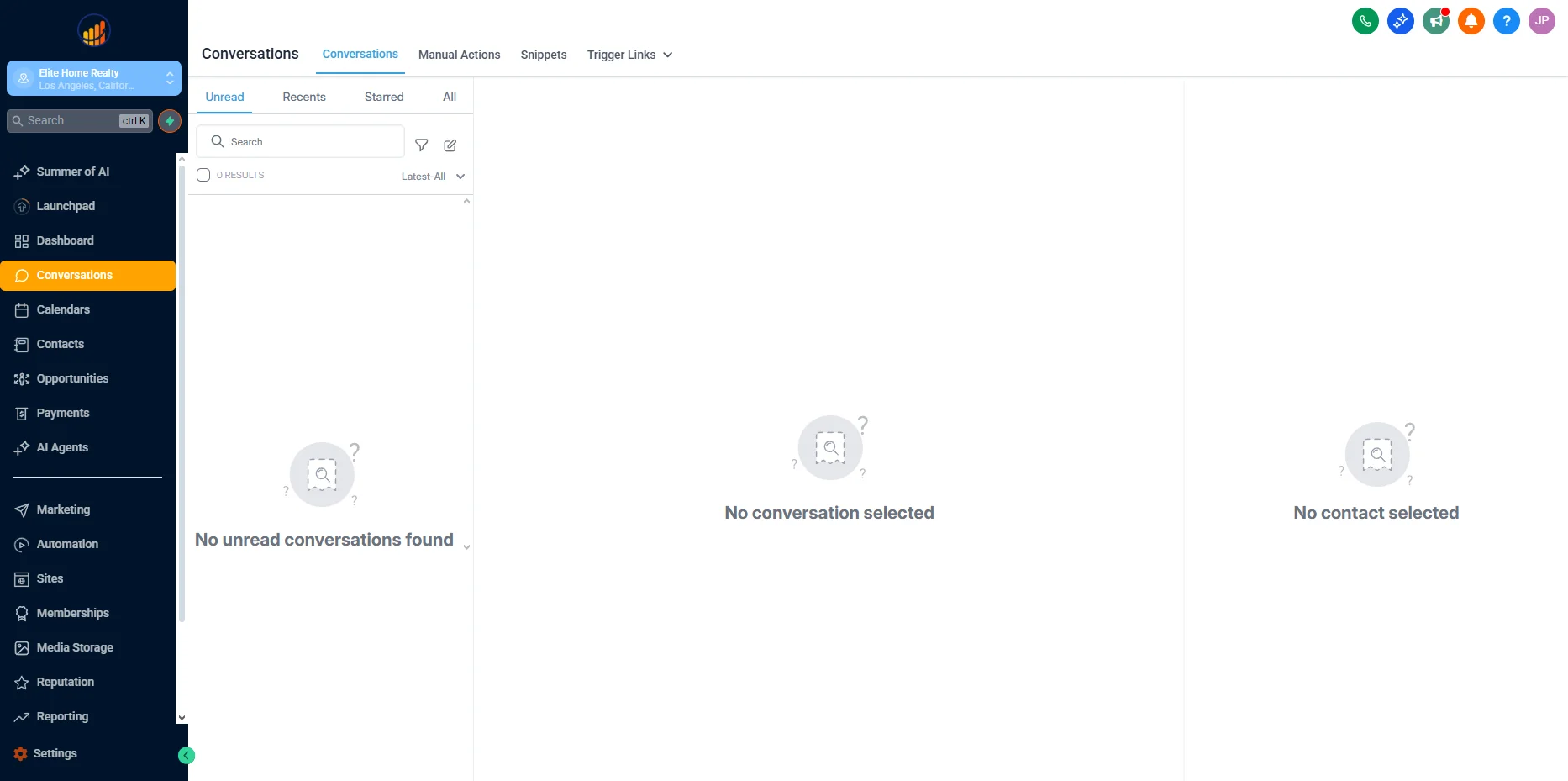Go to Opportunities in the sidebar

(72, 378)
